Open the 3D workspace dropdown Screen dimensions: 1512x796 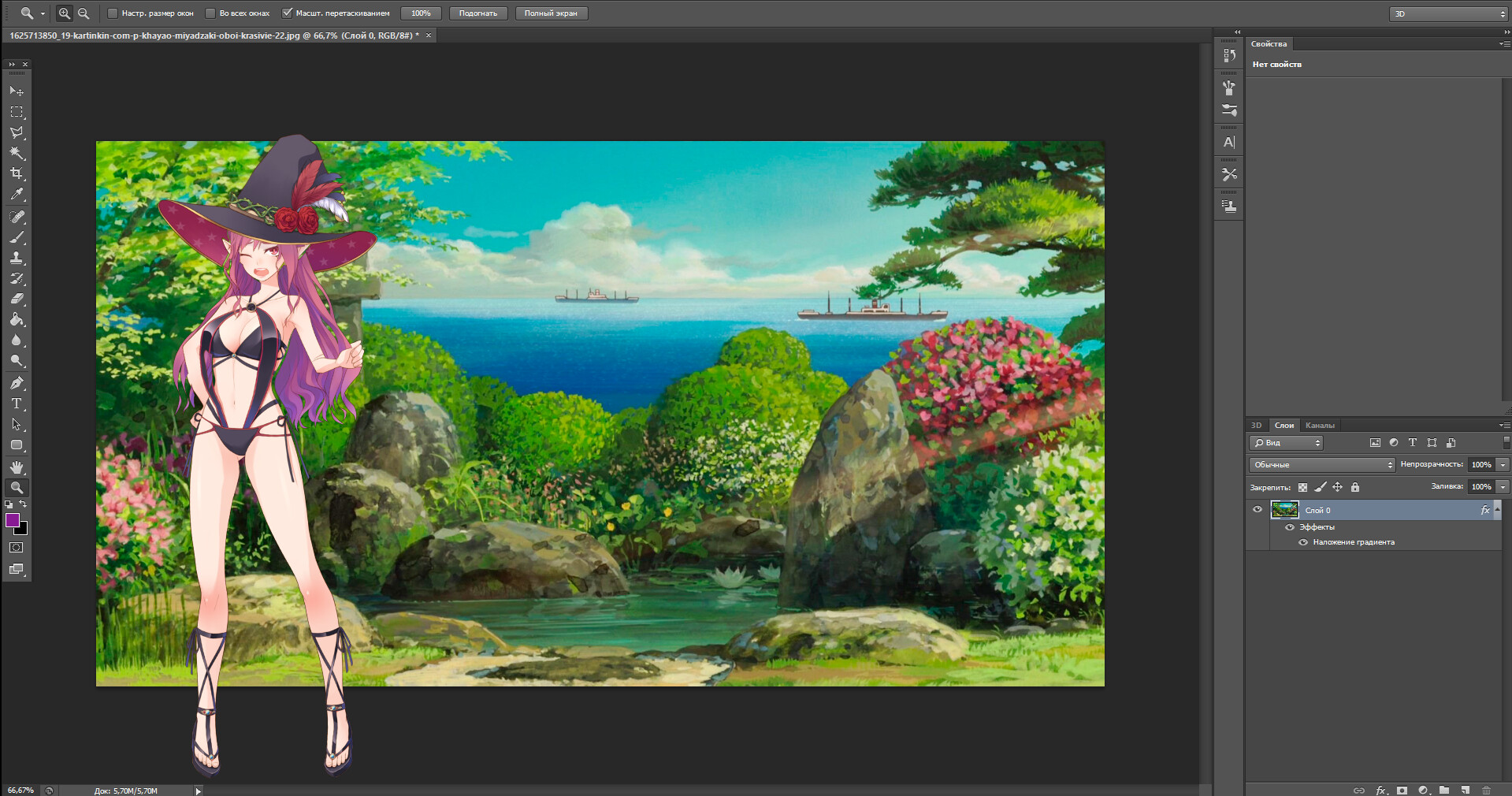click(x=1447, y=13)
